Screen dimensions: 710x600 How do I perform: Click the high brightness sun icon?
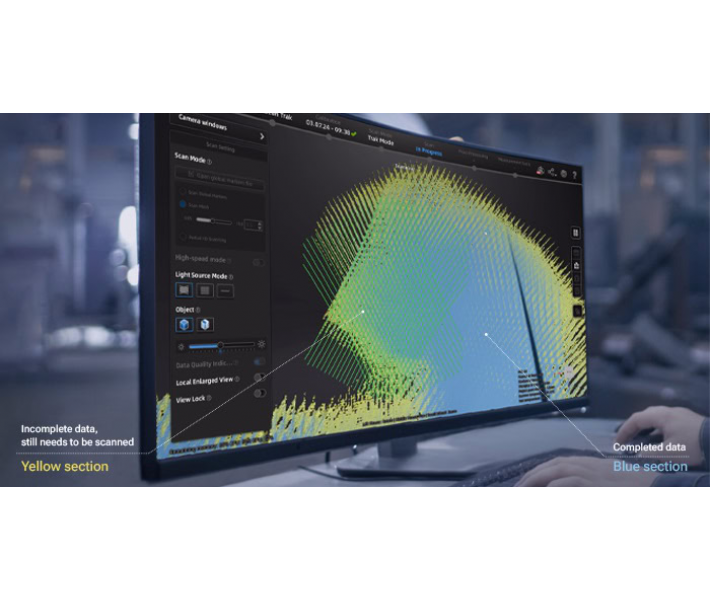pos(261,344)
